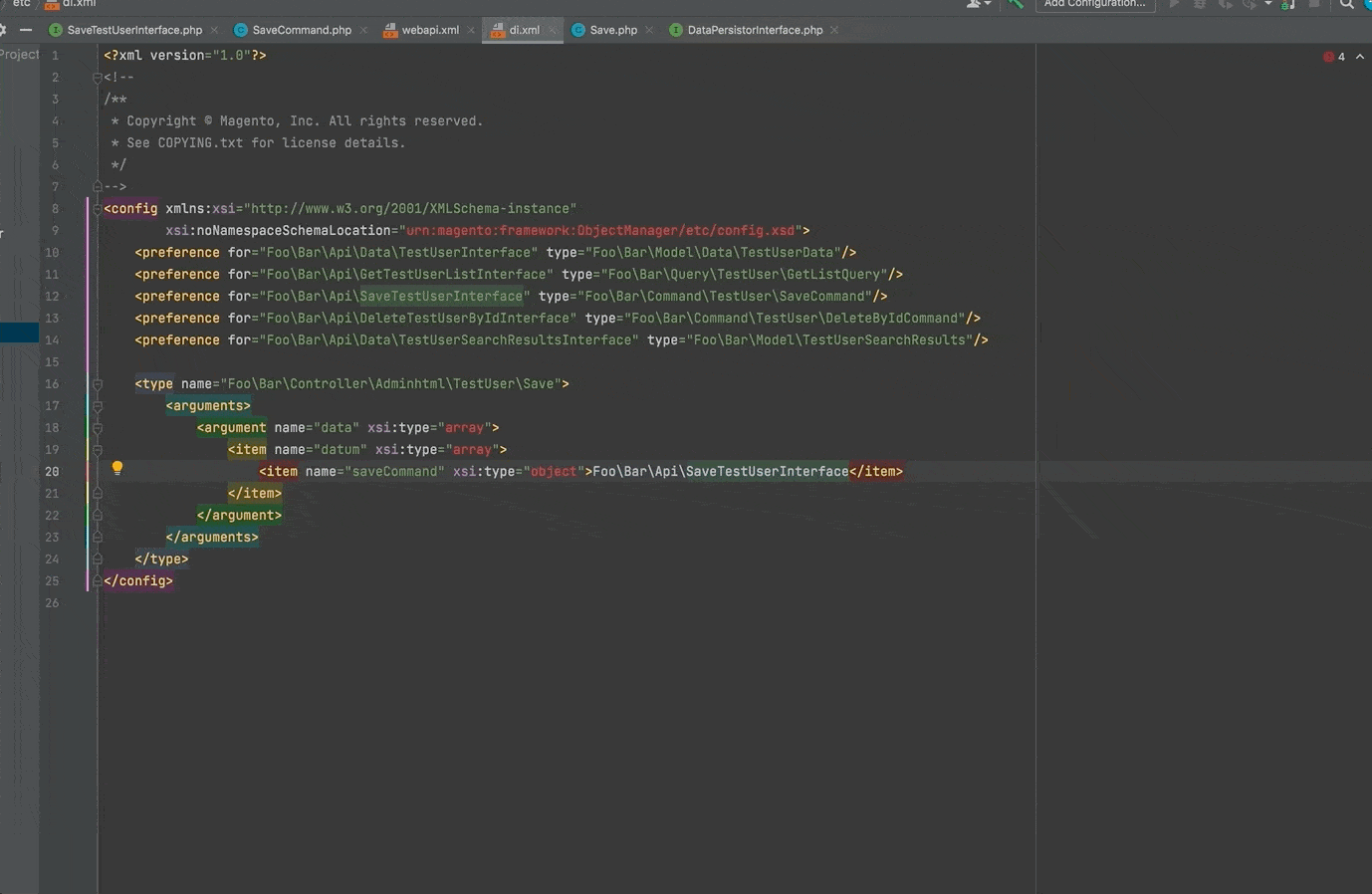Close the webapi.xml tab
The height and width of the screenshot is (894, 1372).
click(x=471, y=30)
